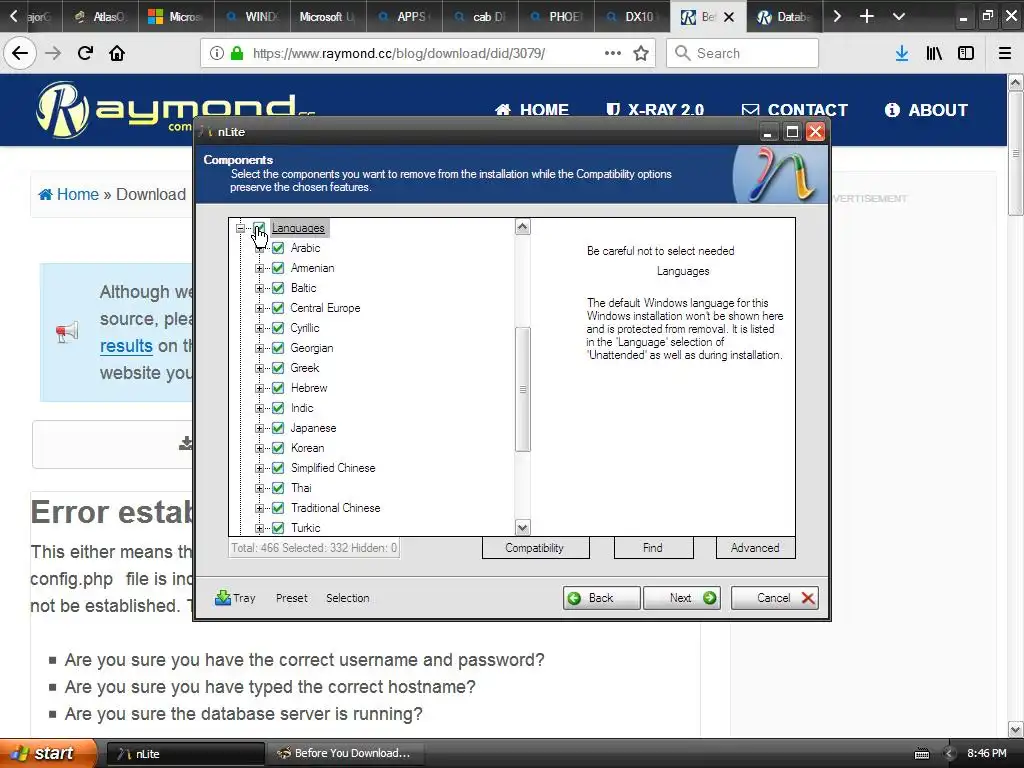Uncheck the Cyrillic checkbox
1024x768 pixels.
pos(278,328)
